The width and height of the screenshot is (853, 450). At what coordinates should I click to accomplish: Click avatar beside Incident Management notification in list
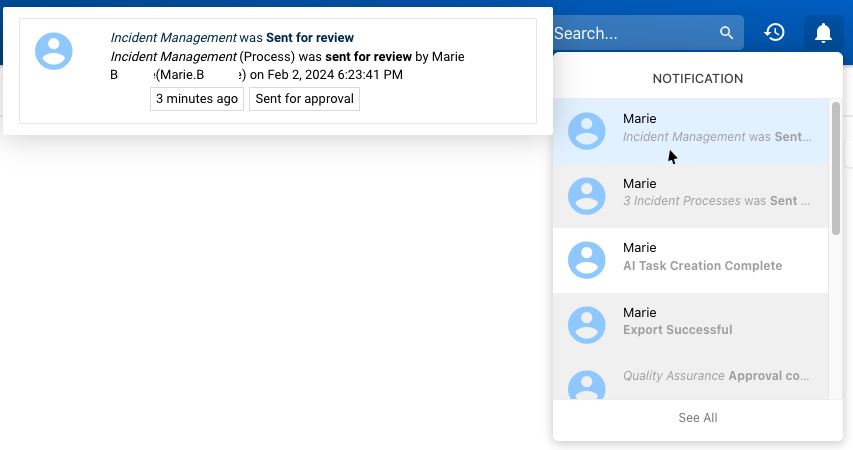tap(587, 131)
